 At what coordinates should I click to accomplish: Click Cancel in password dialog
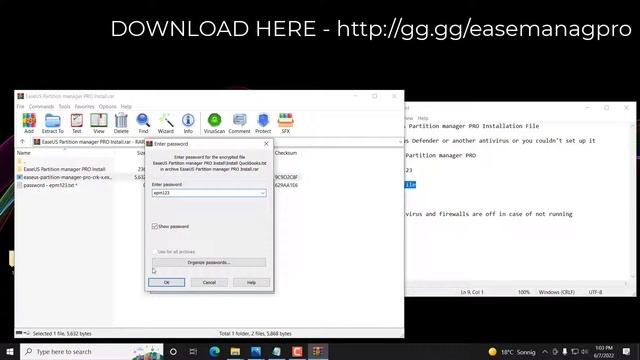pyautogui.click(x=209, y=282)
